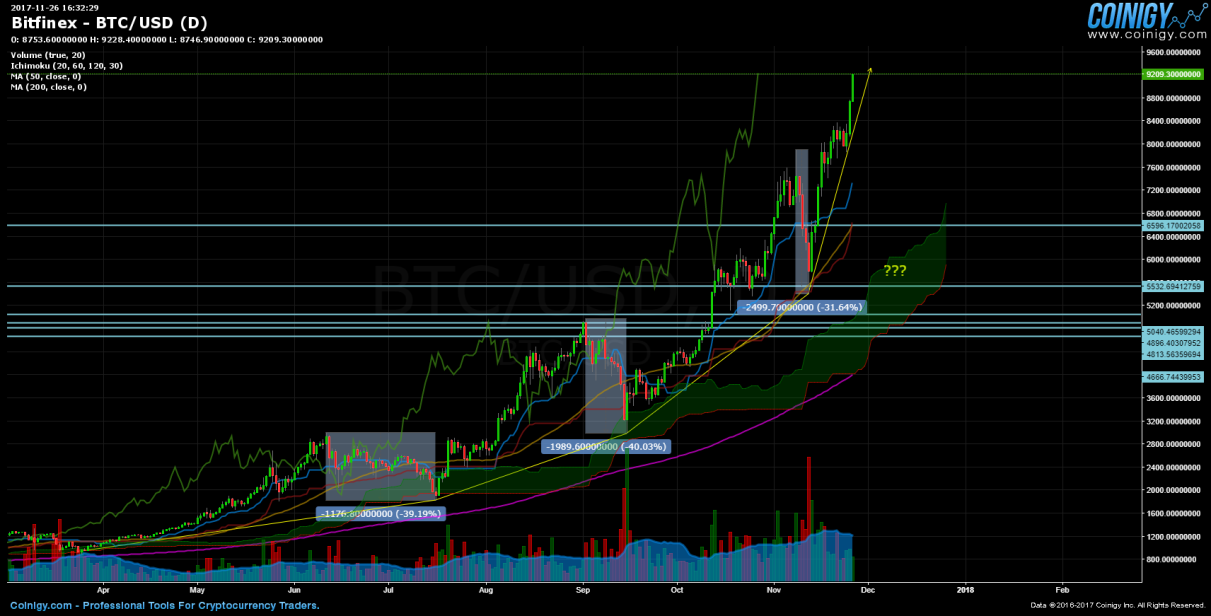This screenshot has width=1211, height=616.
Task: Click the Apr label on the time axis
Action: click(x=104, y=590)
